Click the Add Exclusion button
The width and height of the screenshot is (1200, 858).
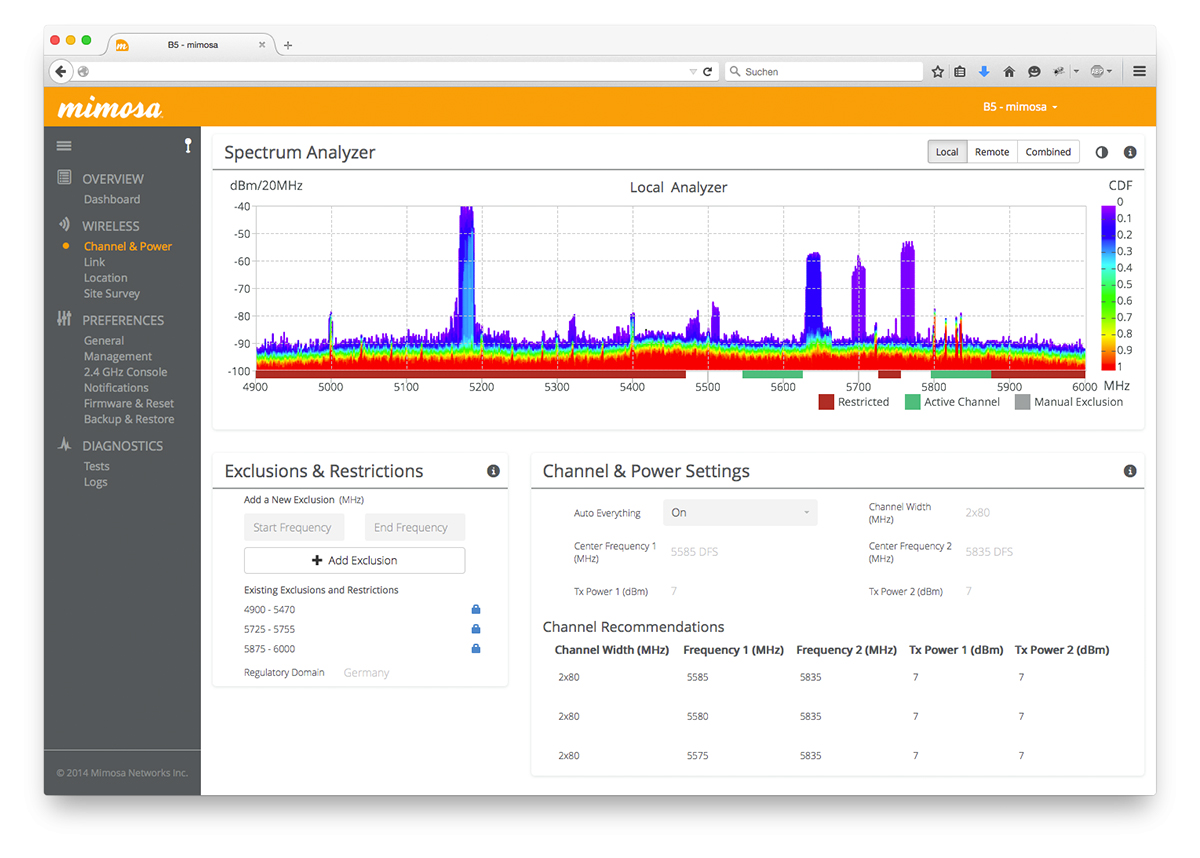click(354, 561)
